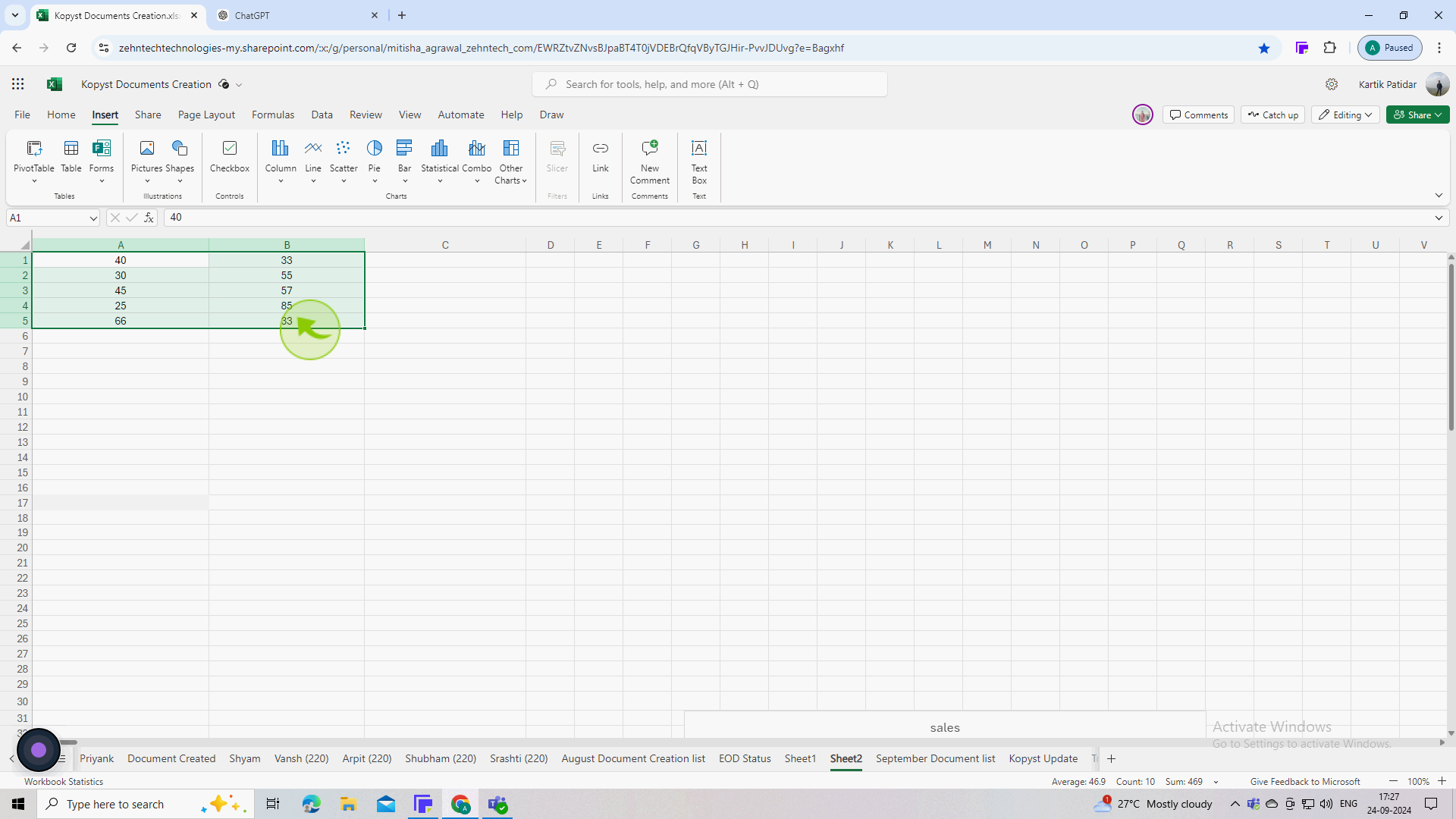Viewport: 1456px width, 819px height.
Task: Click the insert function fx icon
Action: (x=149, y=218)
